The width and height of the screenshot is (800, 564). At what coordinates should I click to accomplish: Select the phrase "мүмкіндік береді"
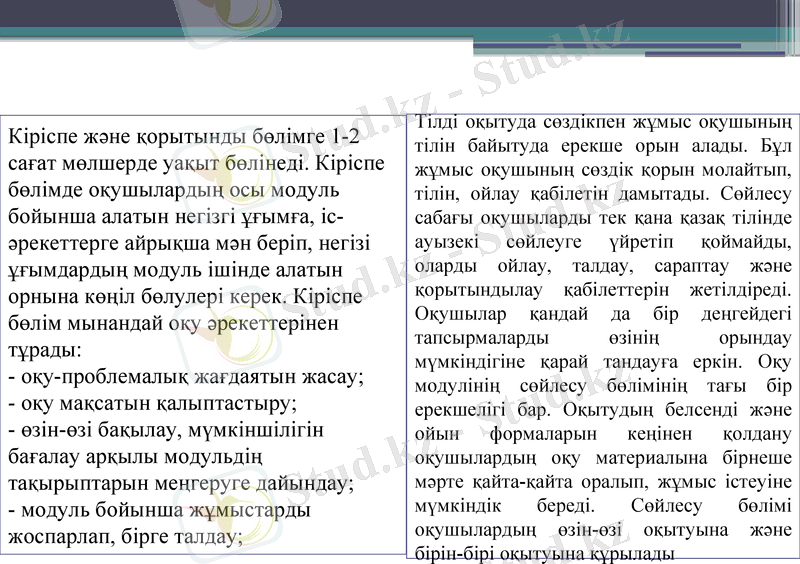505,506
